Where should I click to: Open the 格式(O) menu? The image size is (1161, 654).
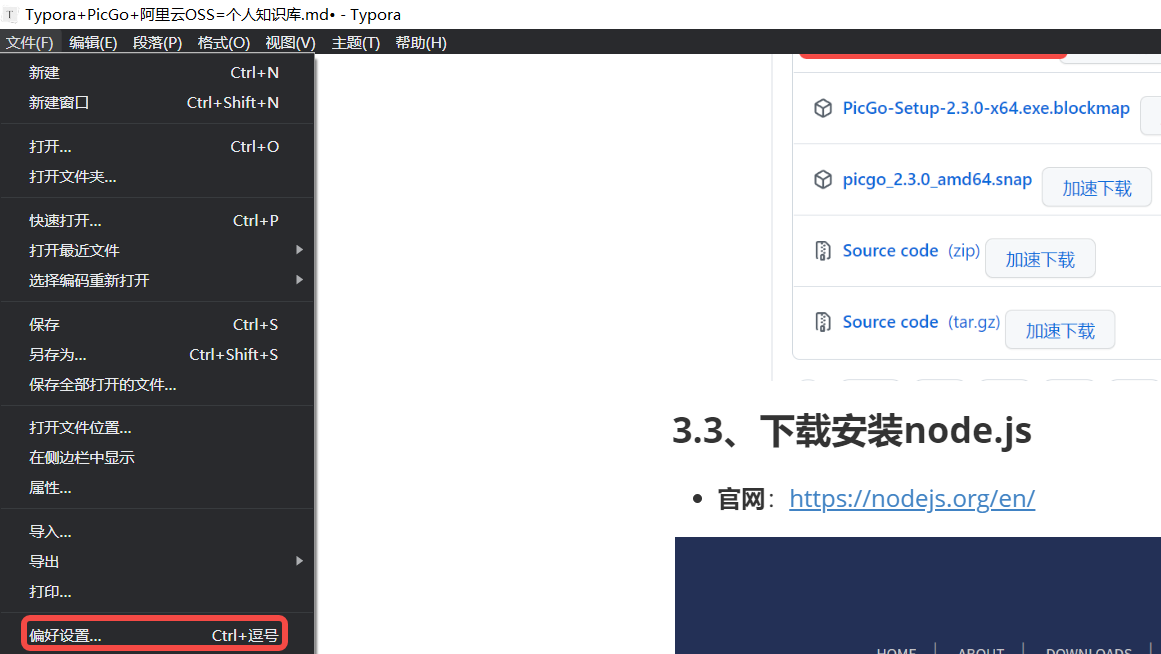coord(224,43)
